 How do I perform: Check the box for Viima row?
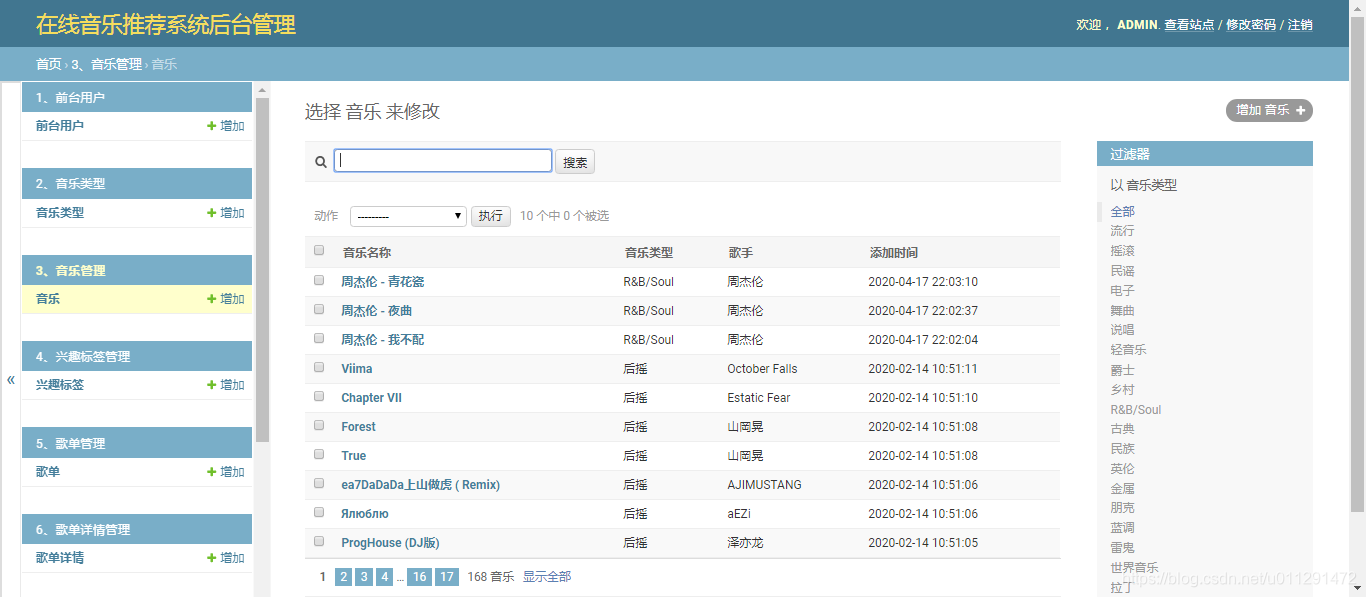(x=319, y=367)
